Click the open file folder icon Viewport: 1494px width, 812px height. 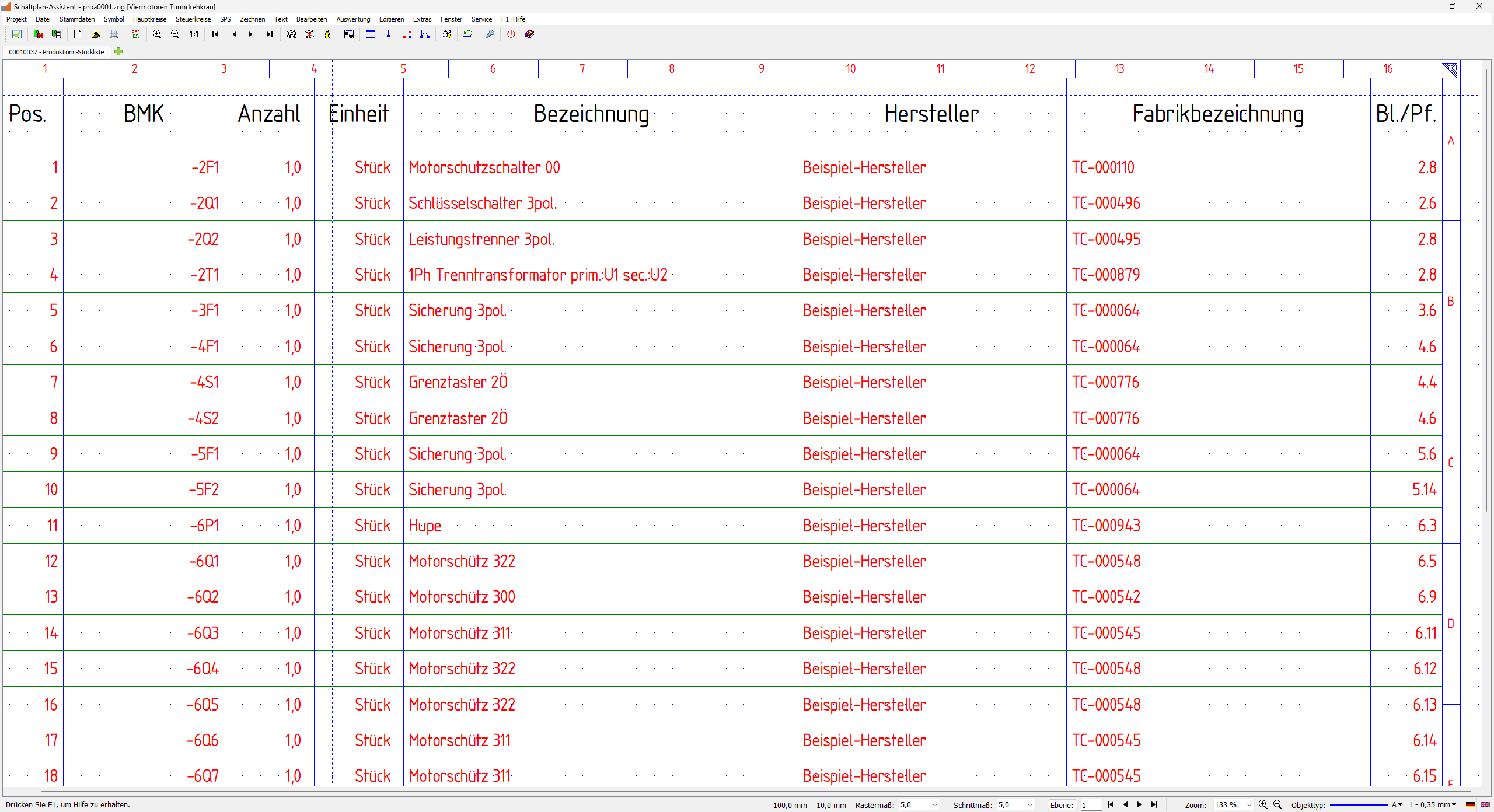click(96, 34)
